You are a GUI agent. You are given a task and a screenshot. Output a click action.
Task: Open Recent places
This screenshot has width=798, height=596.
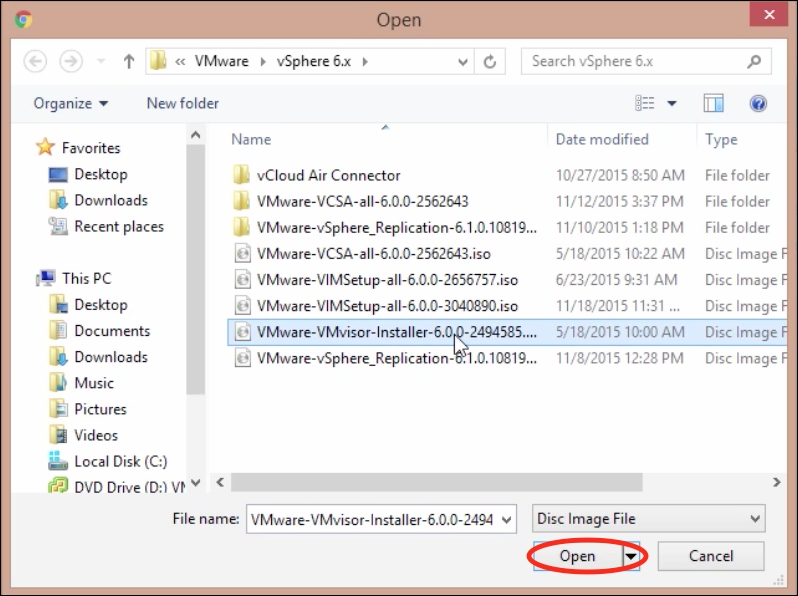pos(106,226)
